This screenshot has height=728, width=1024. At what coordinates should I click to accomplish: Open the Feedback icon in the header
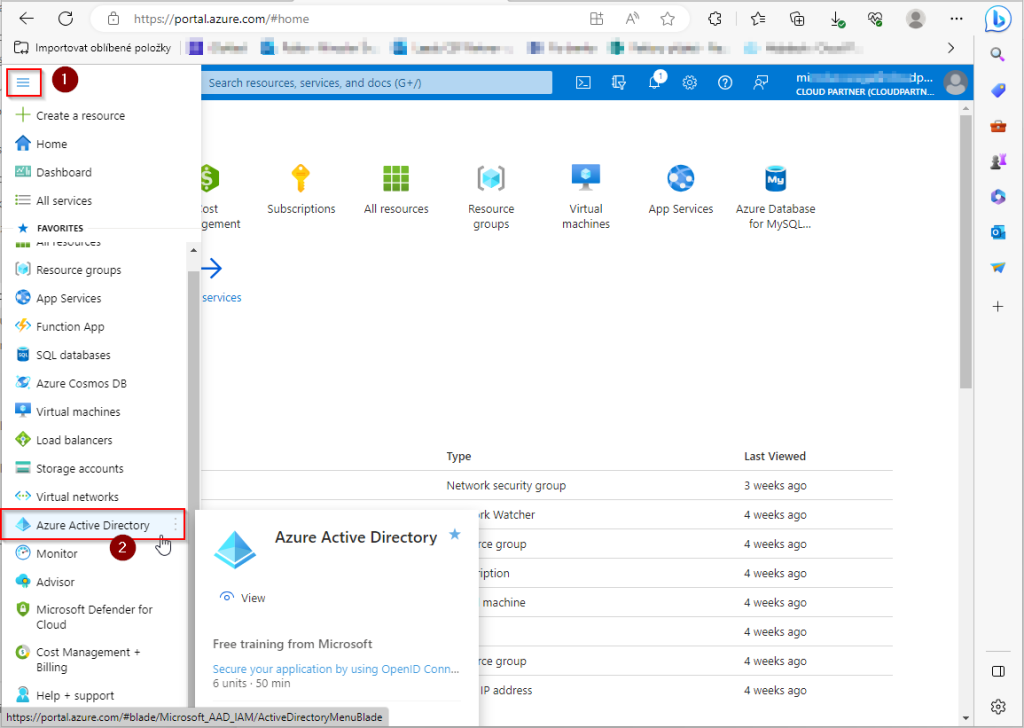pyautogui.click(x=760, y=83)
